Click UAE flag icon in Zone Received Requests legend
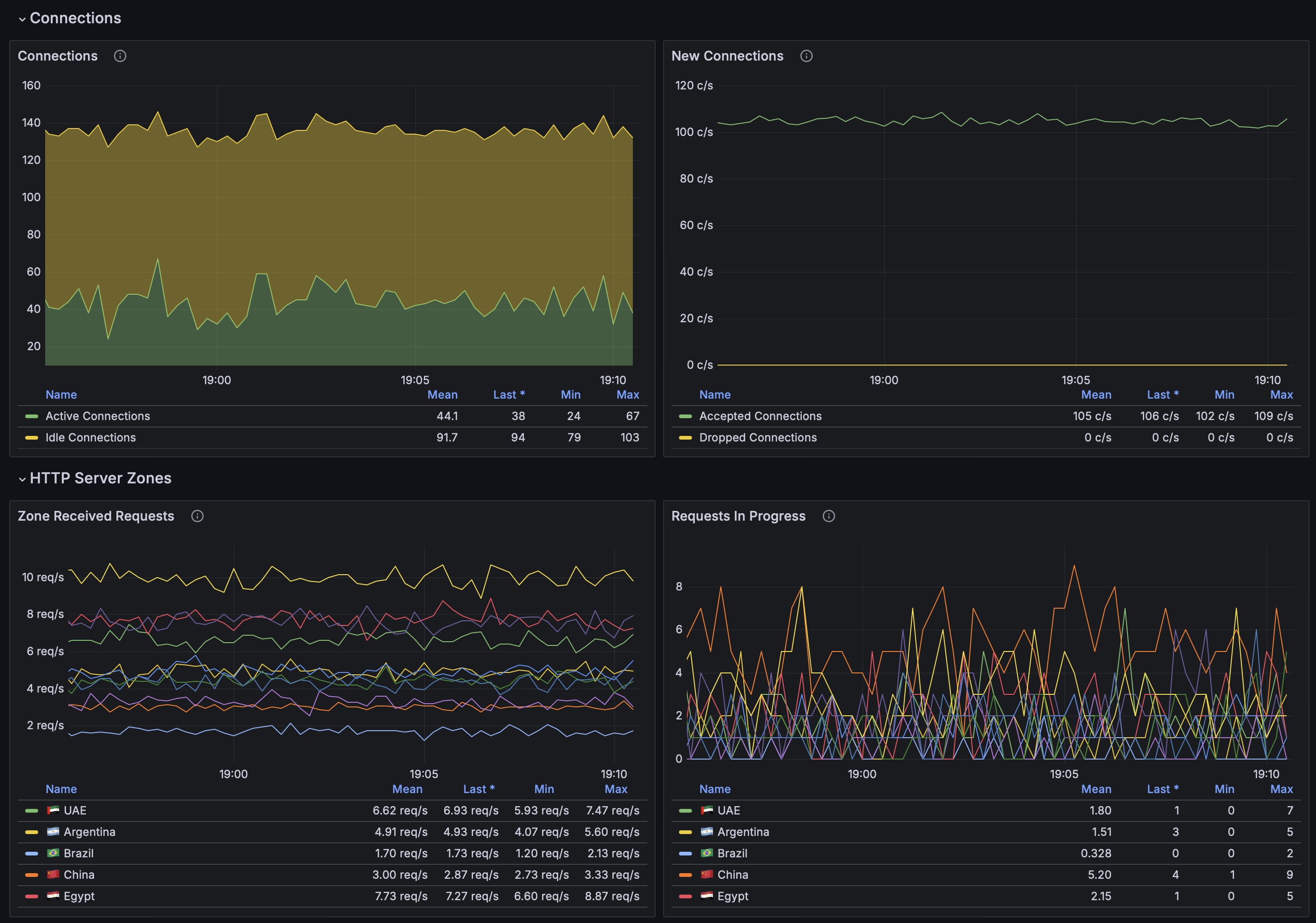The image size is (1316, 923). click(53, 810)
